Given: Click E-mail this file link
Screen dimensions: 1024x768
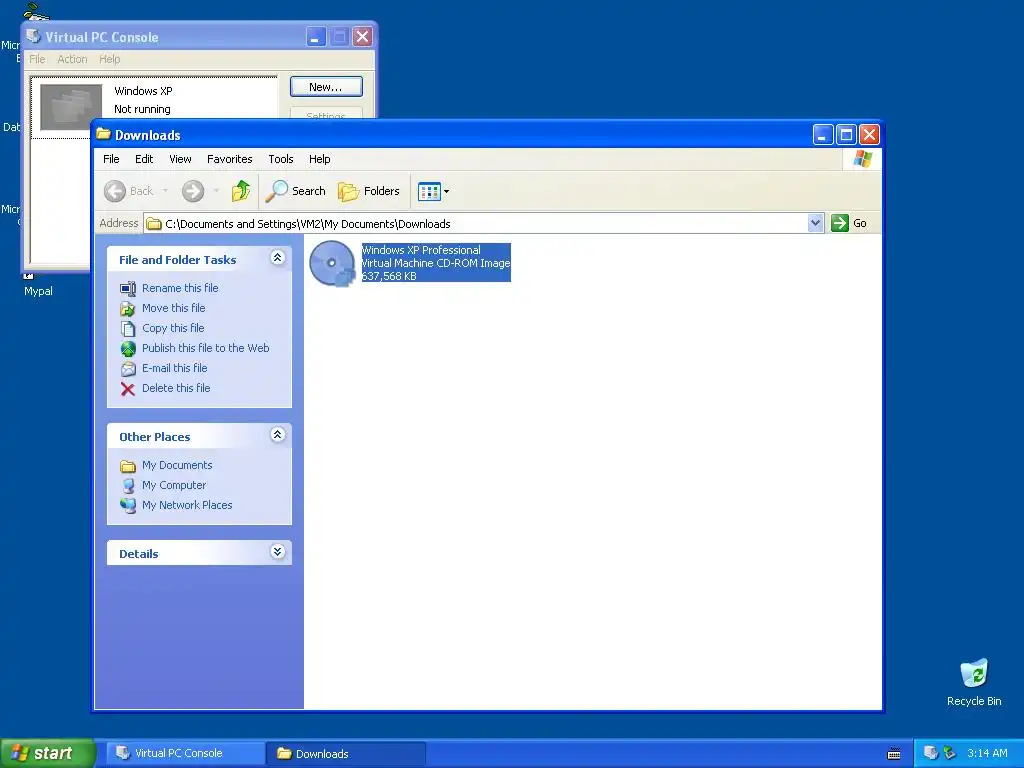Looking at the screenshot, I should pos(174,368).
